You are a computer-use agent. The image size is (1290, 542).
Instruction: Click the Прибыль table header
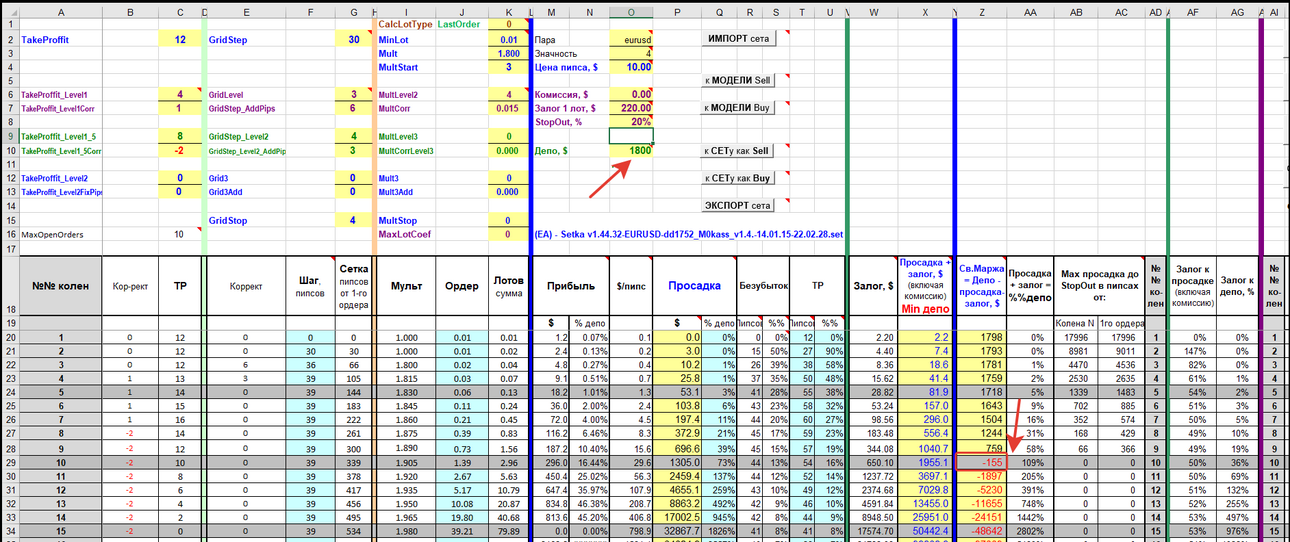pyautogui.click(x=569, y=285)
